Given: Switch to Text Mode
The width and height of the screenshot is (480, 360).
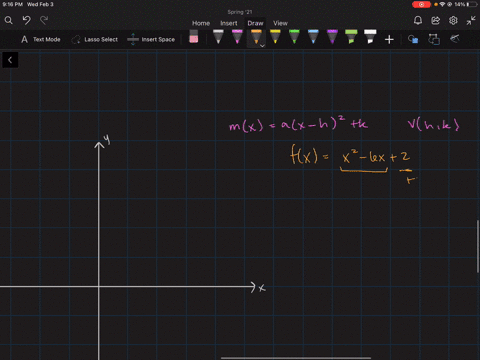Looking at the screenshot, I should click(41, 39).
